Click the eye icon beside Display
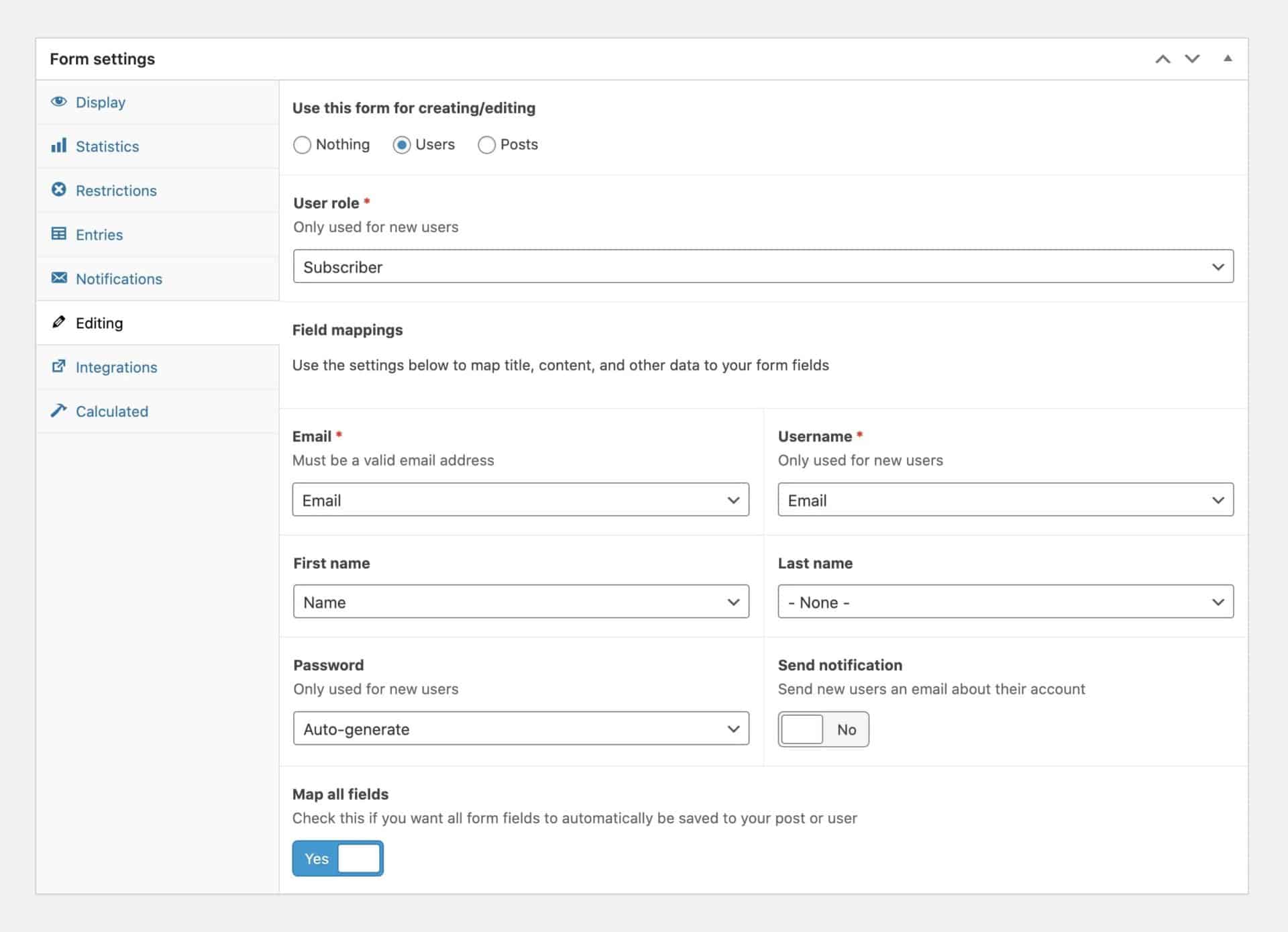 (59, 102)
